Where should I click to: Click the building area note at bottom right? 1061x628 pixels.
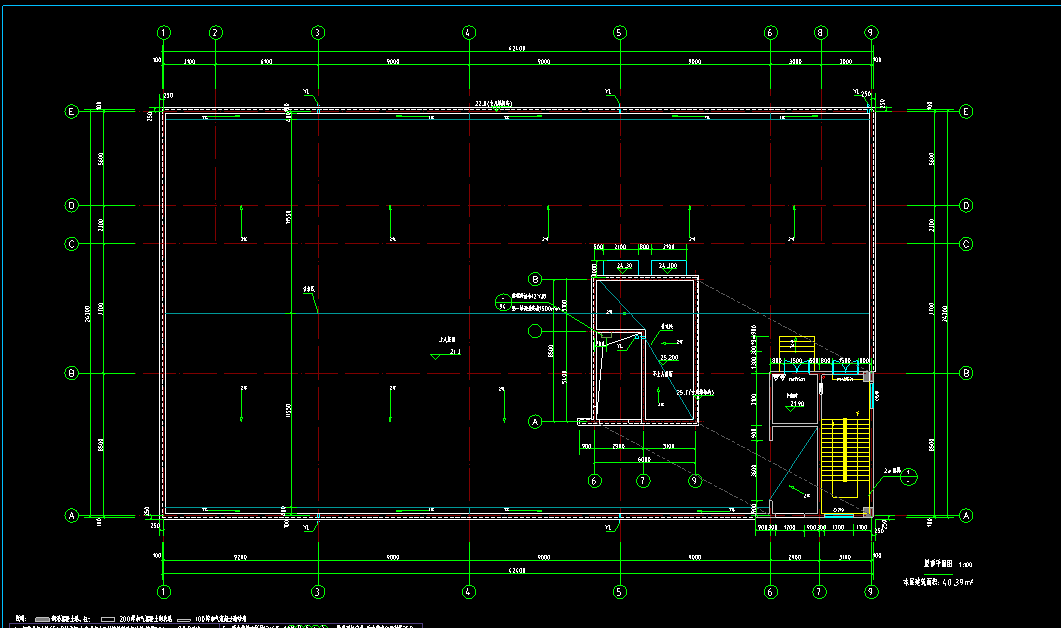pyautogui.click(x=939, y=581)
